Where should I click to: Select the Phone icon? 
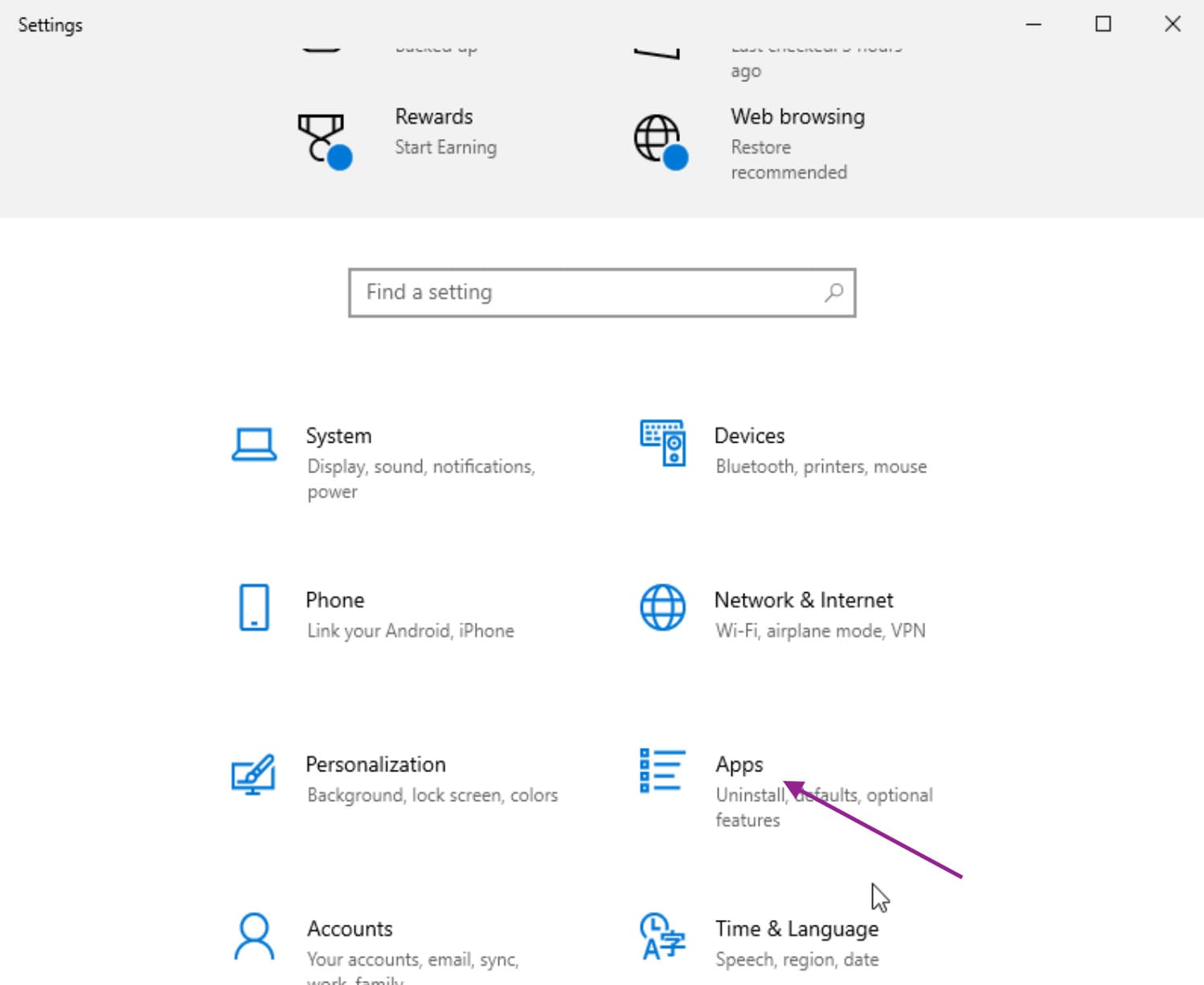[x=254, y=607]
